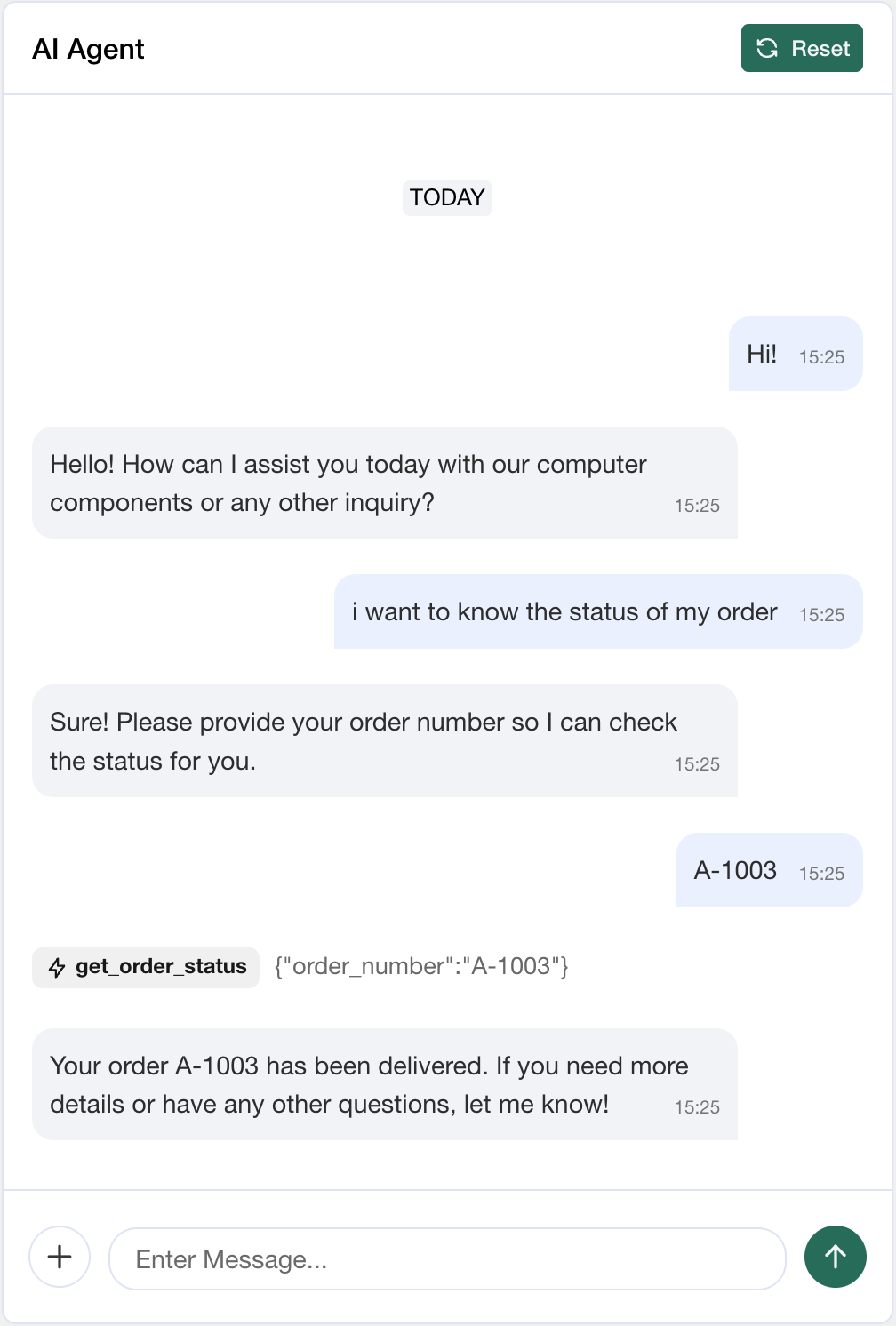Open the attachment plus icon near the message box
The height and width of the screenshot is (1326, 896).
[59, 1257]
